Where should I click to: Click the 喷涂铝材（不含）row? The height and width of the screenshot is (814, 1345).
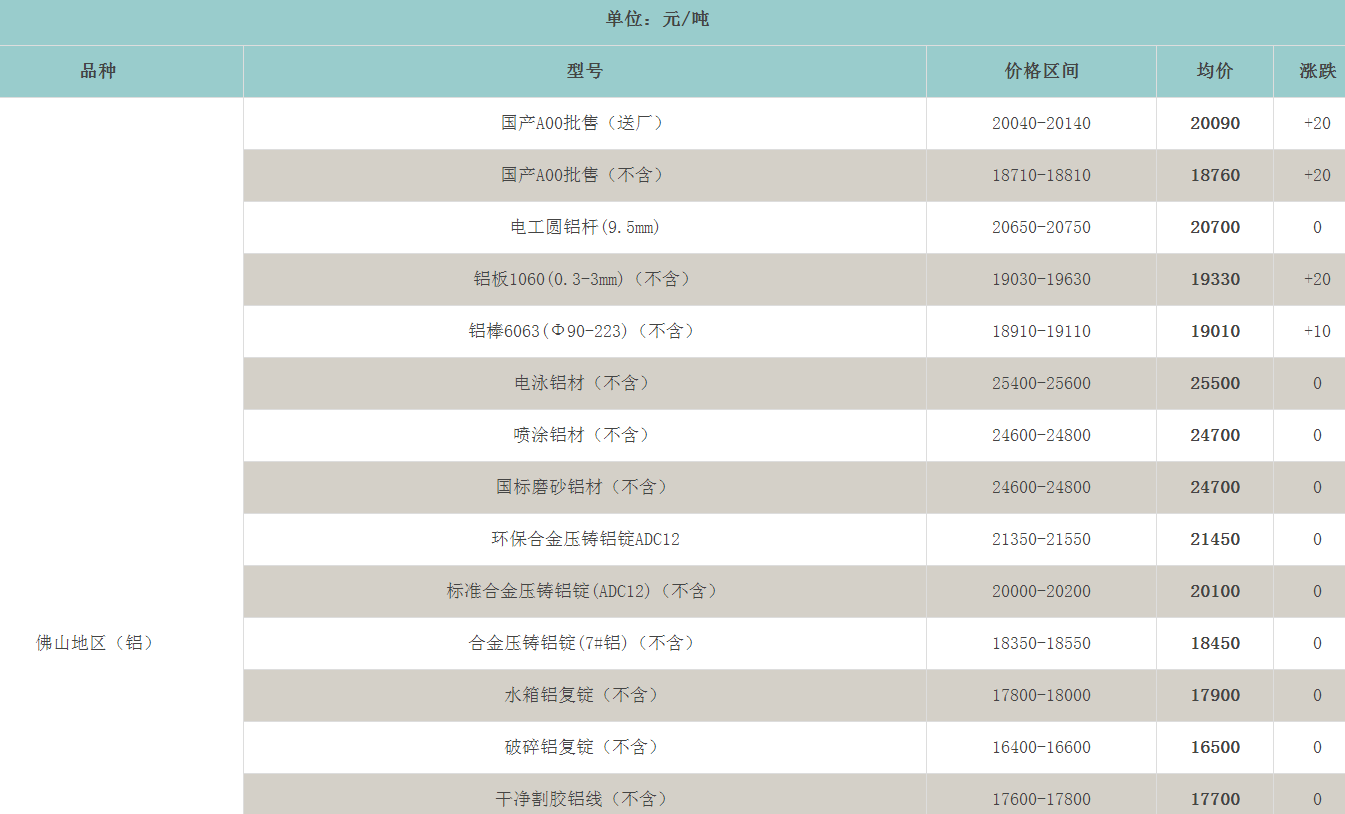tap(584, 435)
